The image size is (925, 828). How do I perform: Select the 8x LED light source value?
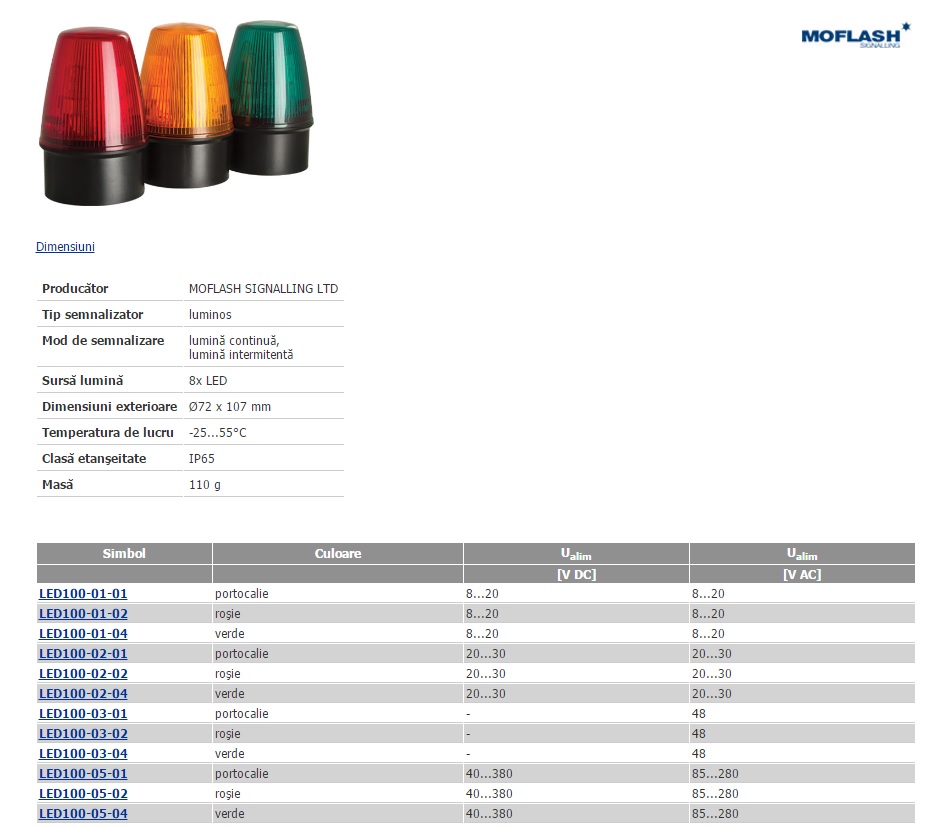click(x=208, y=380)
